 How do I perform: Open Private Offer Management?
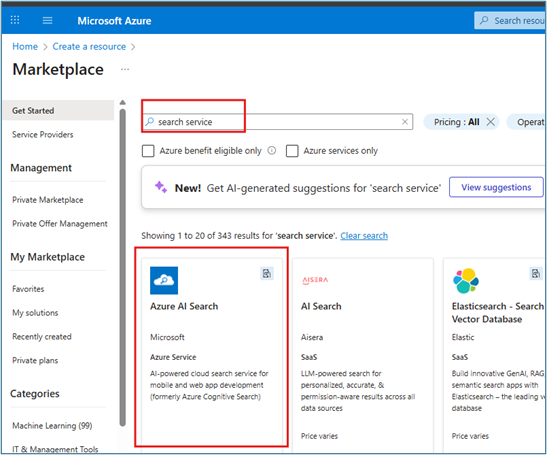coord(60,224)
